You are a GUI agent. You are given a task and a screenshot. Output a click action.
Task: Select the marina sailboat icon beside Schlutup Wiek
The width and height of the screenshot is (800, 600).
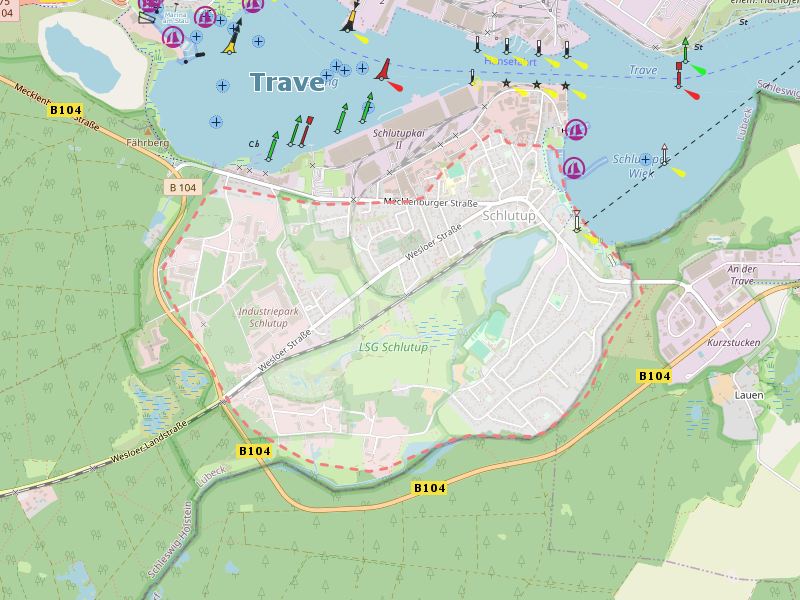(574, 168)
